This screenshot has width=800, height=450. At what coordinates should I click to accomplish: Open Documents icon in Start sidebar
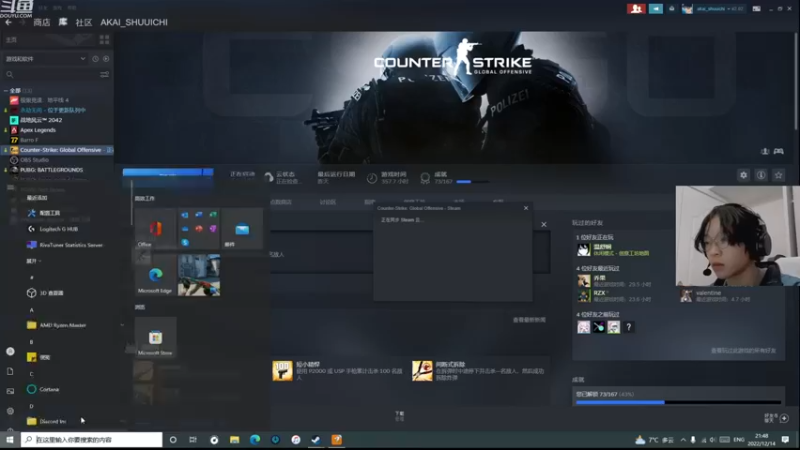(10, 371)
